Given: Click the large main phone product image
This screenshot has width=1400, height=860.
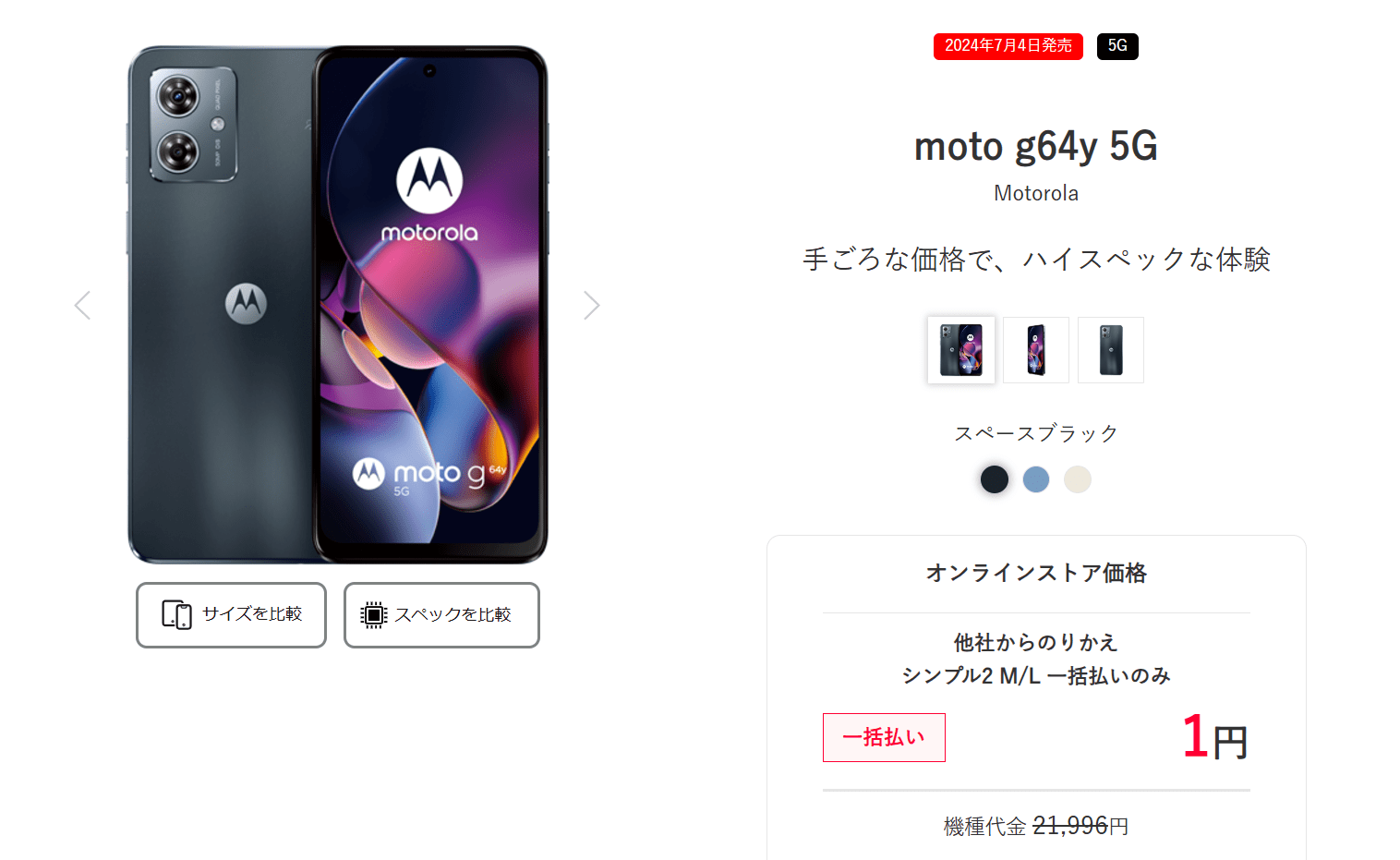Looking at the screenshot, I should click(337, 305).
